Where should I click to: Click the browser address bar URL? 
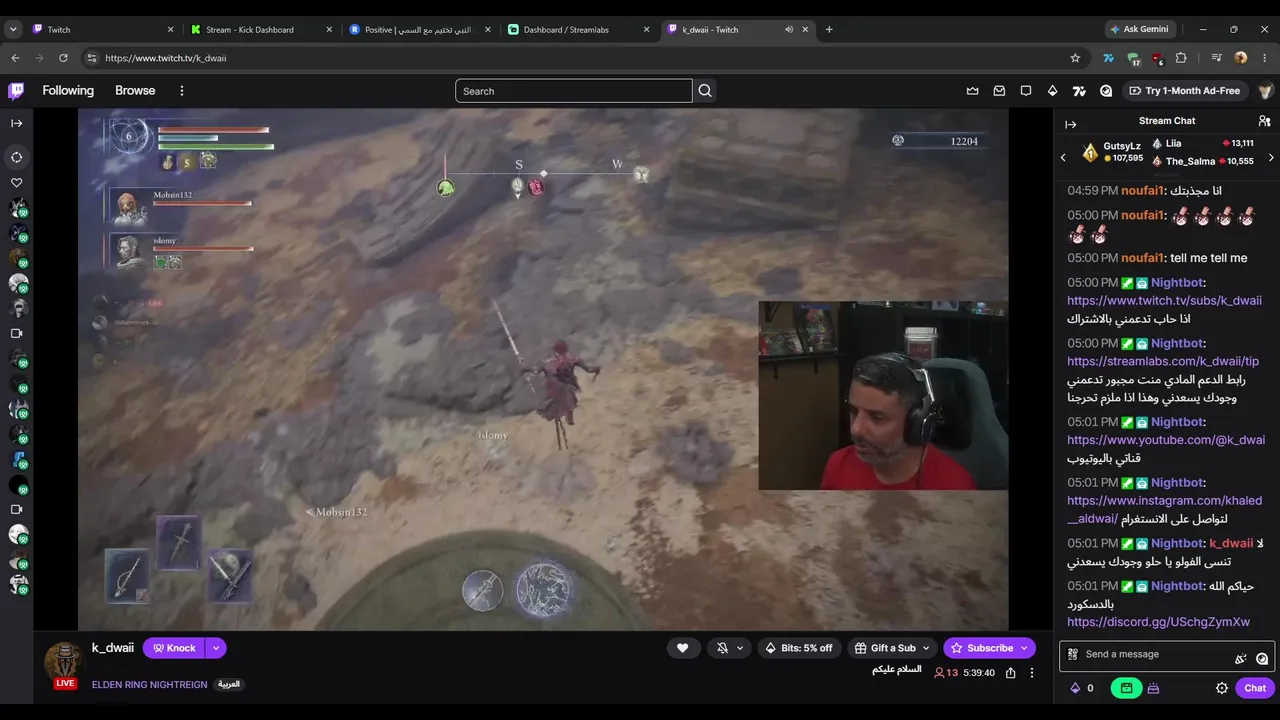click(166, 58)
